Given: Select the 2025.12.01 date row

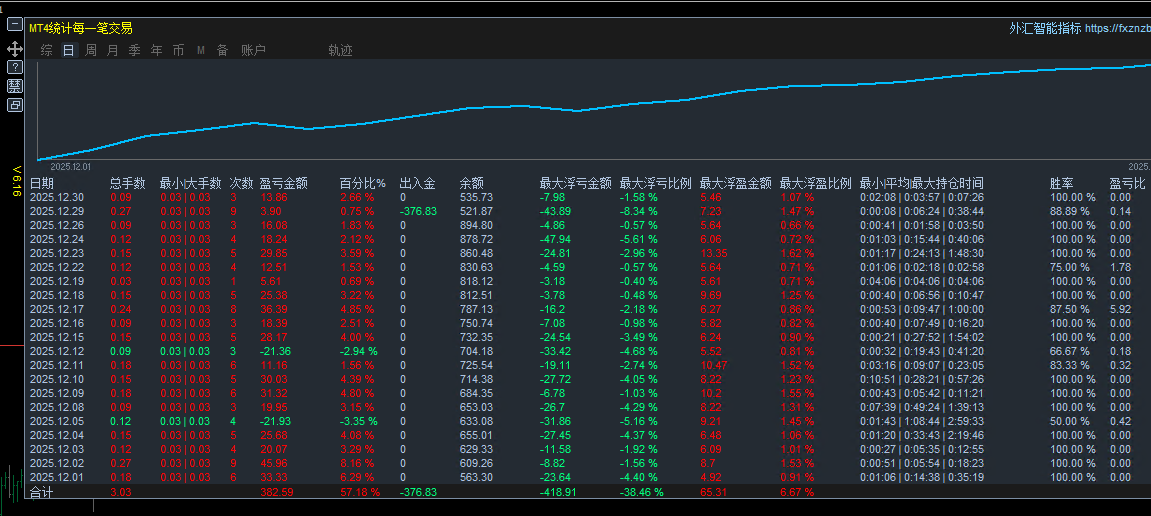Looking at the screenshot, I should point(57,477).
